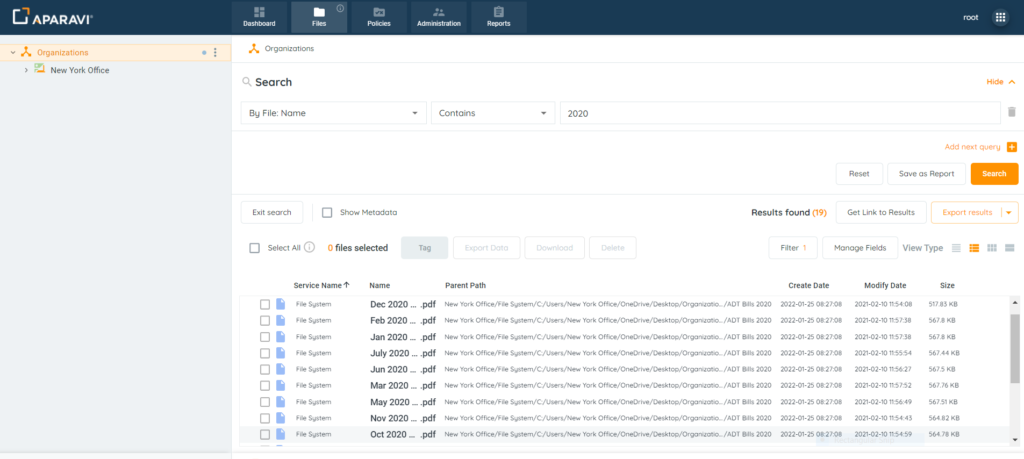Click the Save as Report button
Image resolution: width=1024 pixels, height=459 pixels.
tap(925, 173)
